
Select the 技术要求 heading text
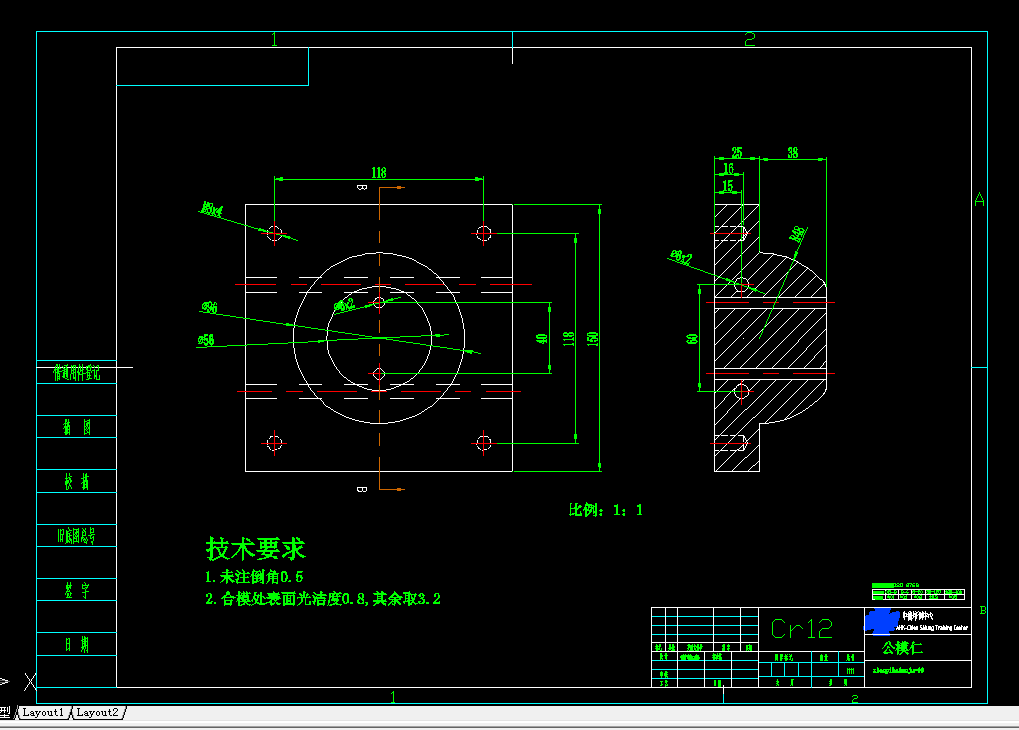coord(255,549)
